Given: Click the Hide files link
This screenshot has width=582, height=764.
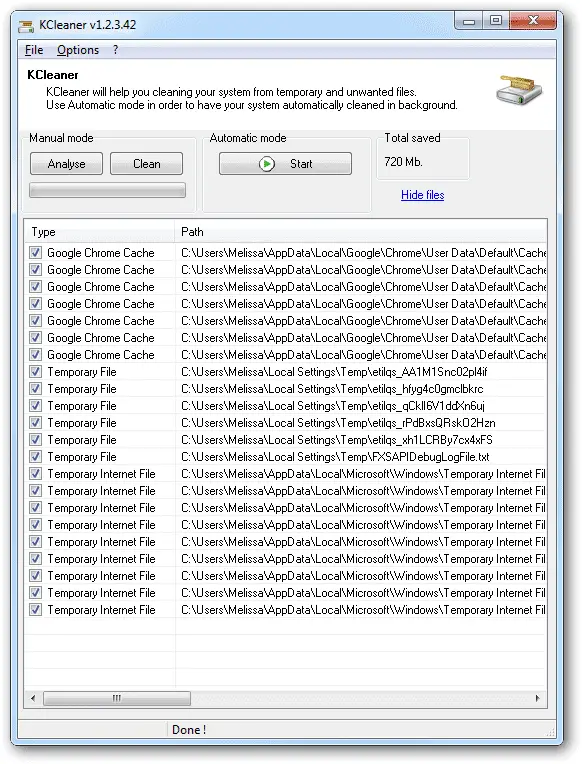Looking at the screenshot, I should (x=422, y=195).
